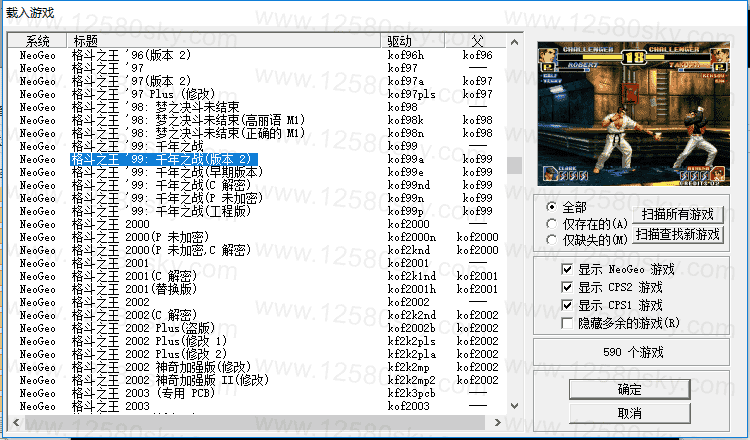Screen dimensions: 750x440
Task: Select highlighted 千年之战(版本 2) entry
Action: tap(256, 159)
